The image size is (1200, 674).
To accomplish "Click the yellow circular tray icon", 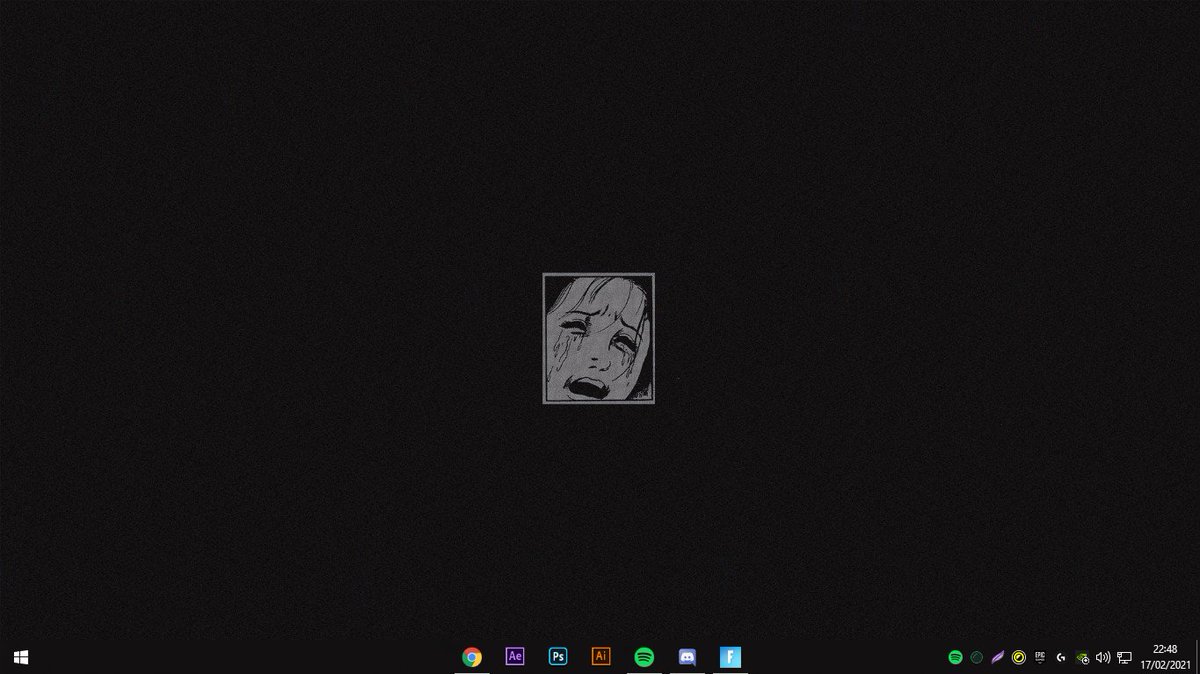I will (x=1019, y=657).
